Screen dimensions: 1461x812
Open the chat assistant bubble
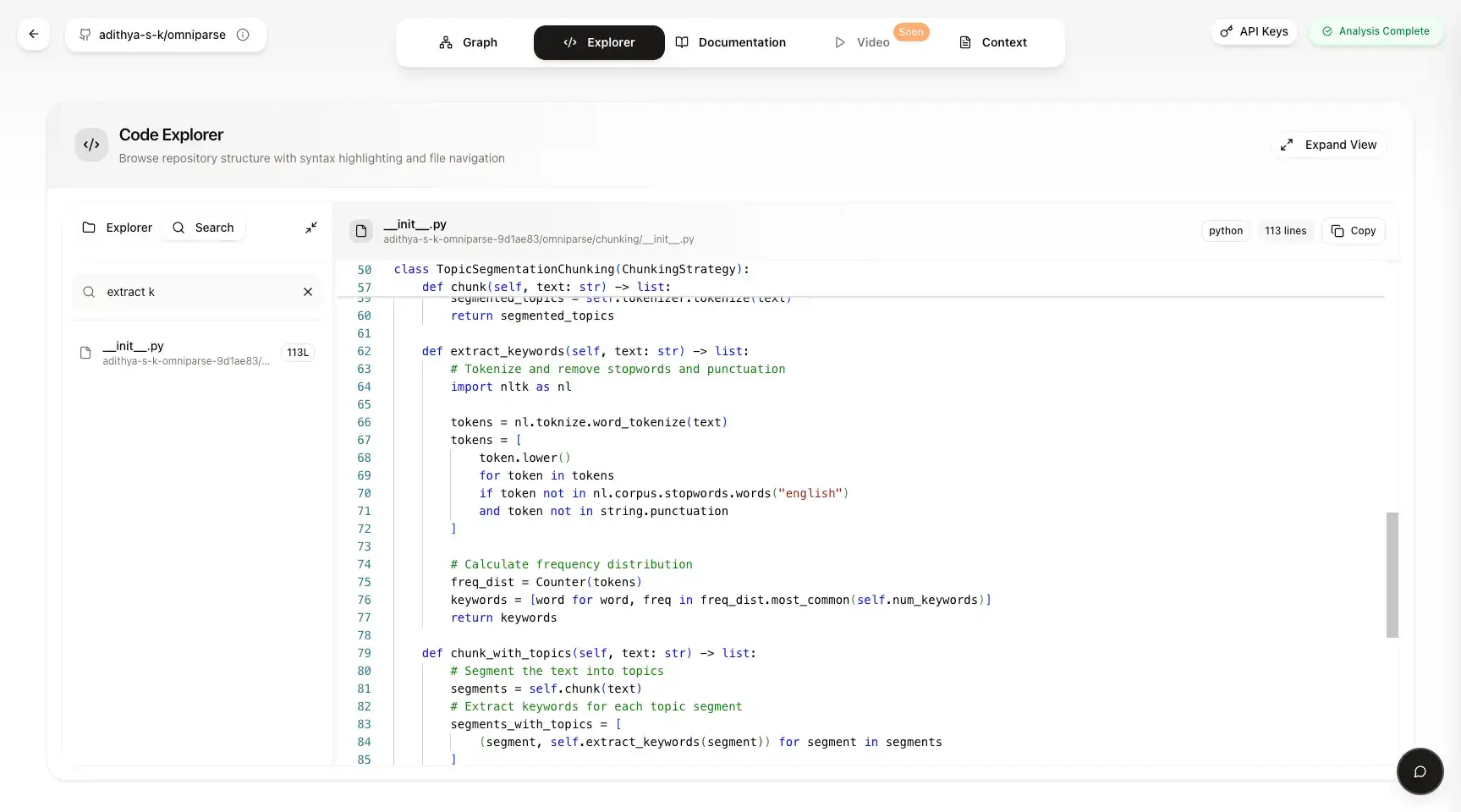click(1420, 771)
